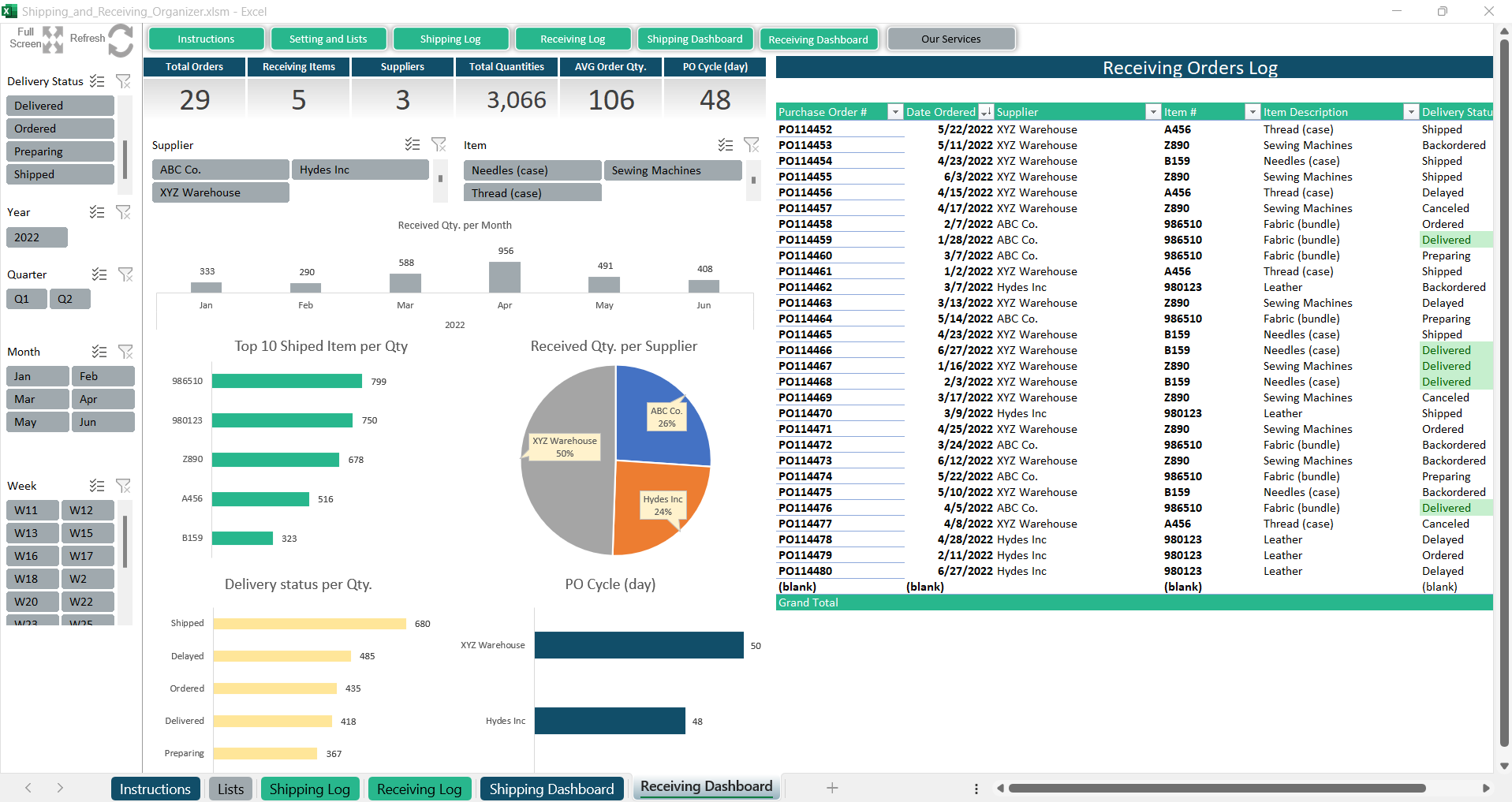Open the Lists sheet tab
Screen dimensions: 1512x802
pos(230,789)
